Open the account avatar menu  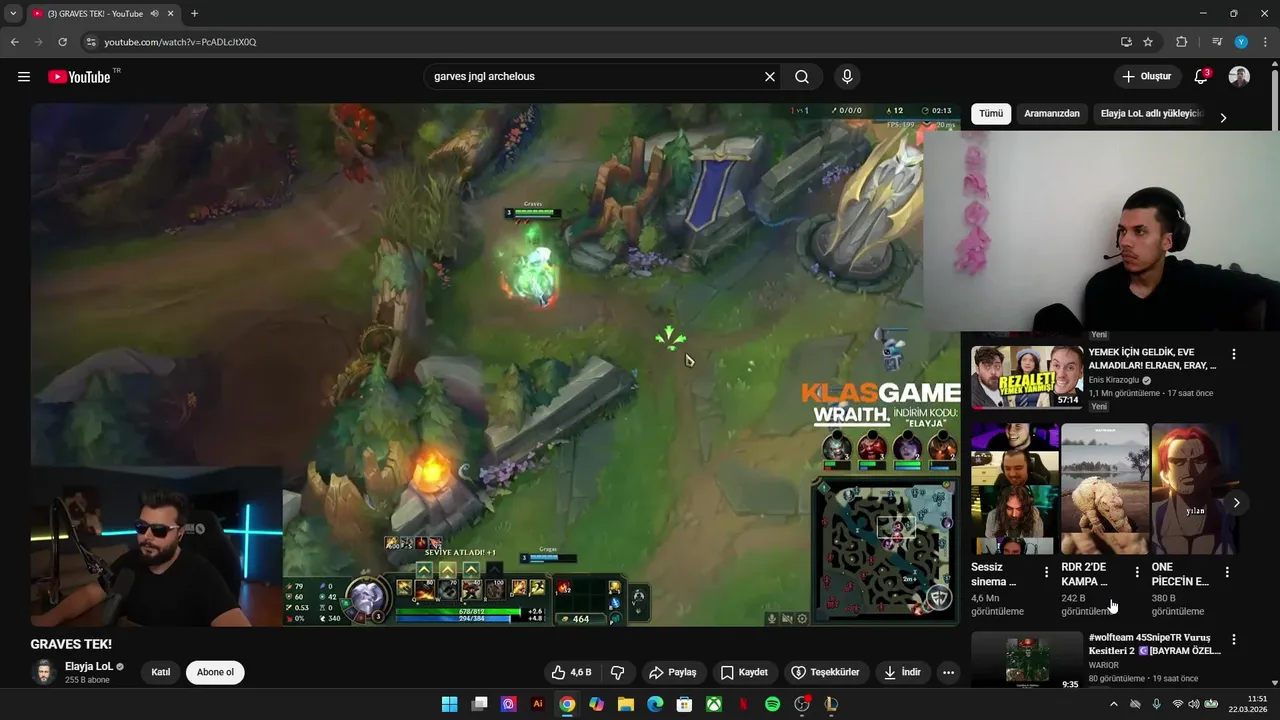coord(1239,77)
